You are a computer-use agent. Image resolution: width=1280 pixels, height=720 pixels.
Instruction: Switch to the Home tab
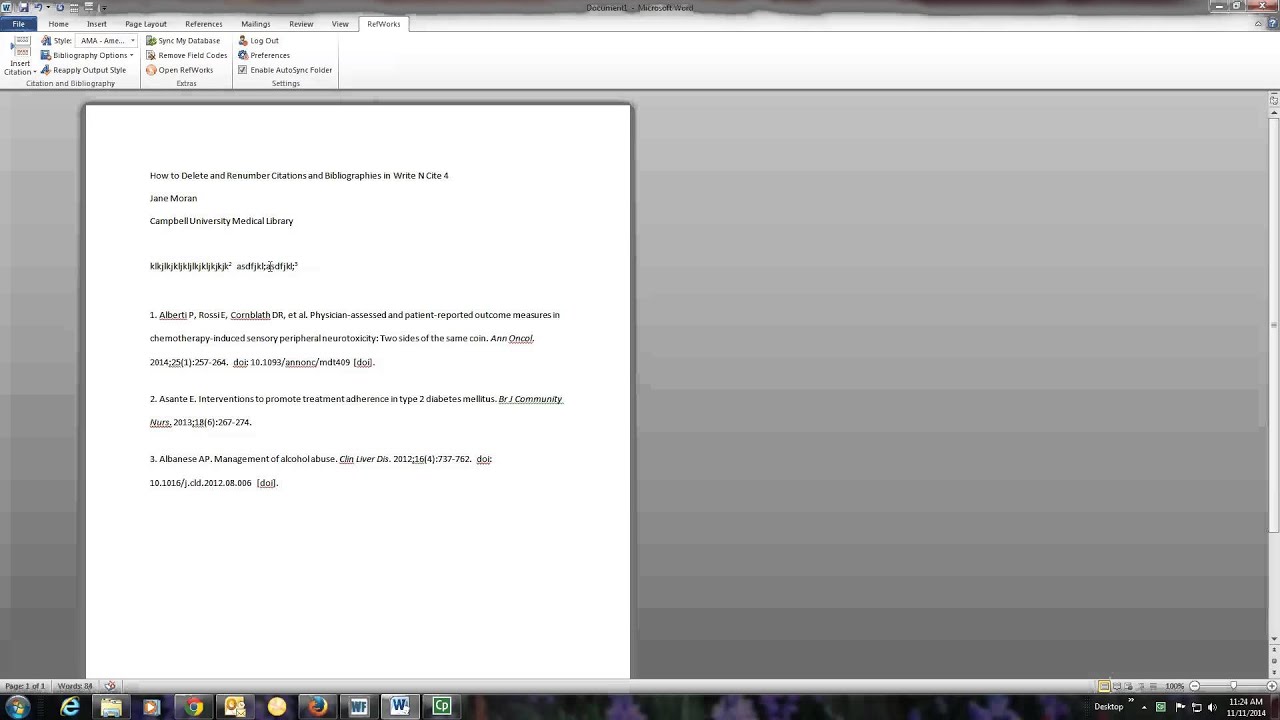[x=59, y=24]
